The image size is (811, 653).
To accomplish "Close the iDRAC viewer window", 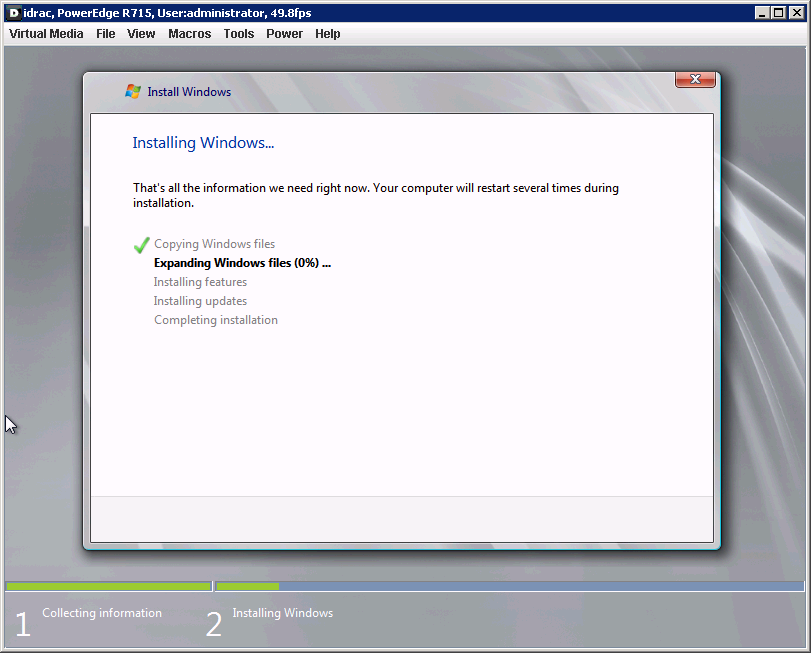I will pos(797,12).
